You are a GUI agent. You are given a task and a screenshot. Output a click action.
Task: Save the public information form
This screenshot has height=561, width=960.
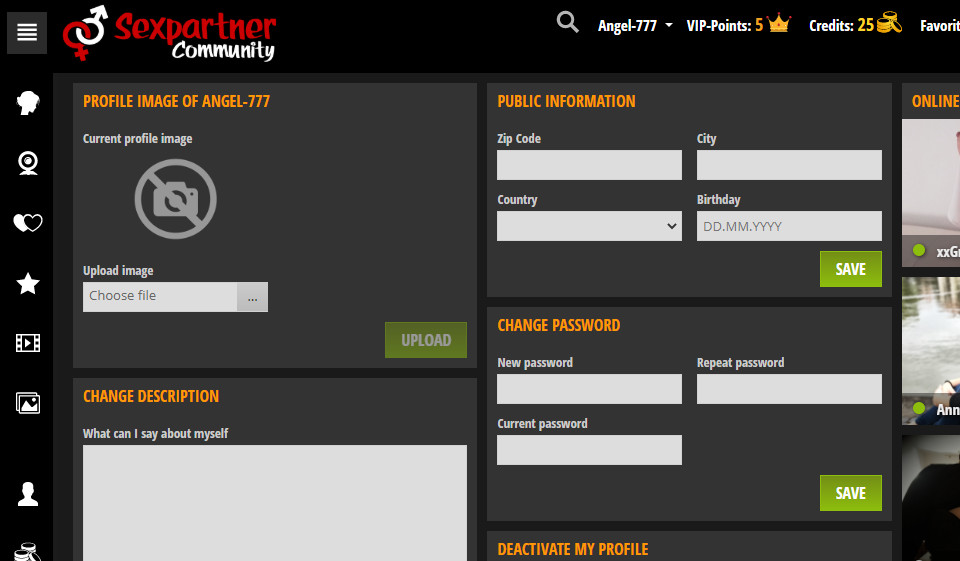coord(850,269)
